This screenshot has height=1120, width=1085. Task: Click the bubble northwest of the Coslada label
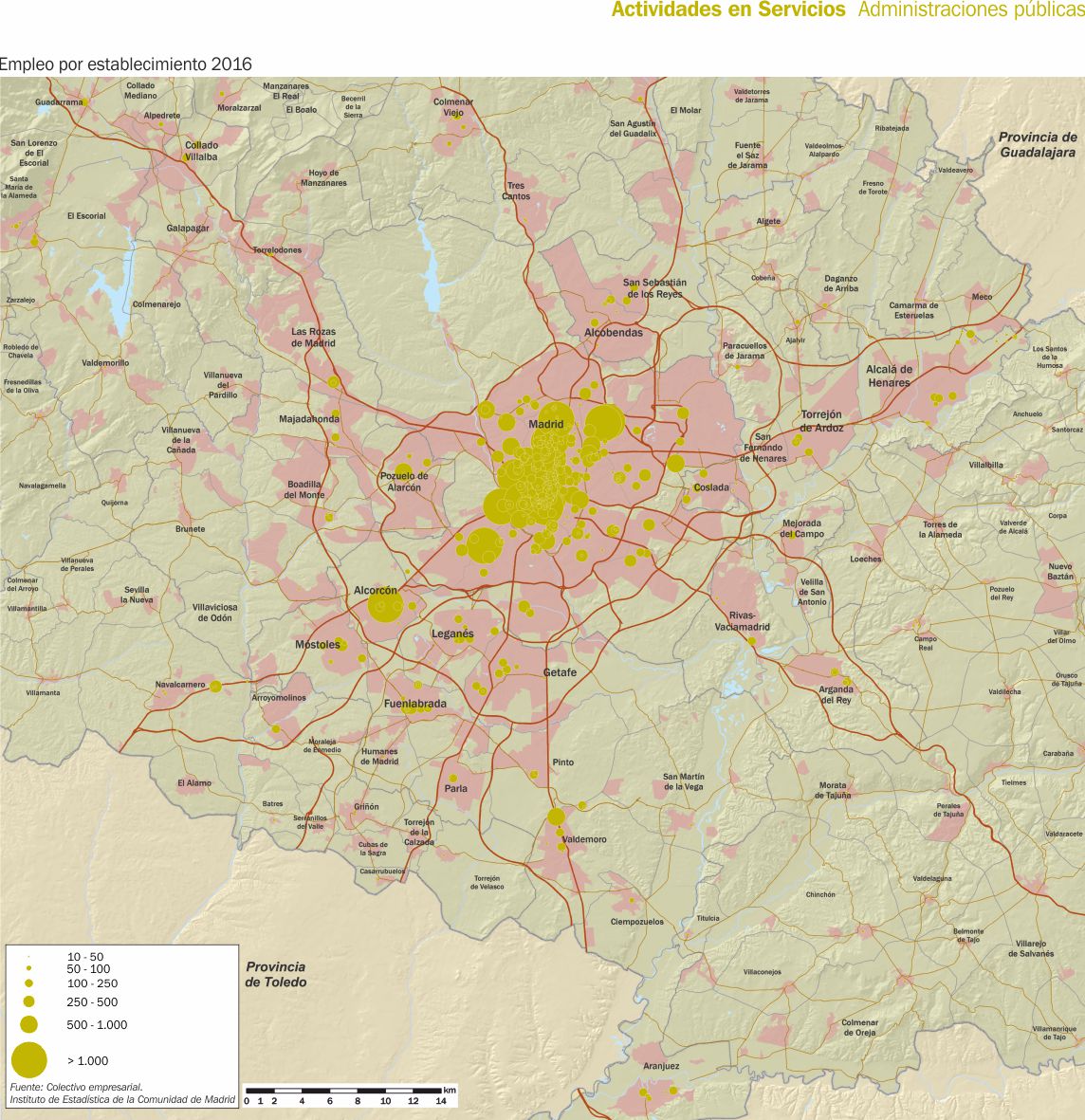tap(675, 463)
